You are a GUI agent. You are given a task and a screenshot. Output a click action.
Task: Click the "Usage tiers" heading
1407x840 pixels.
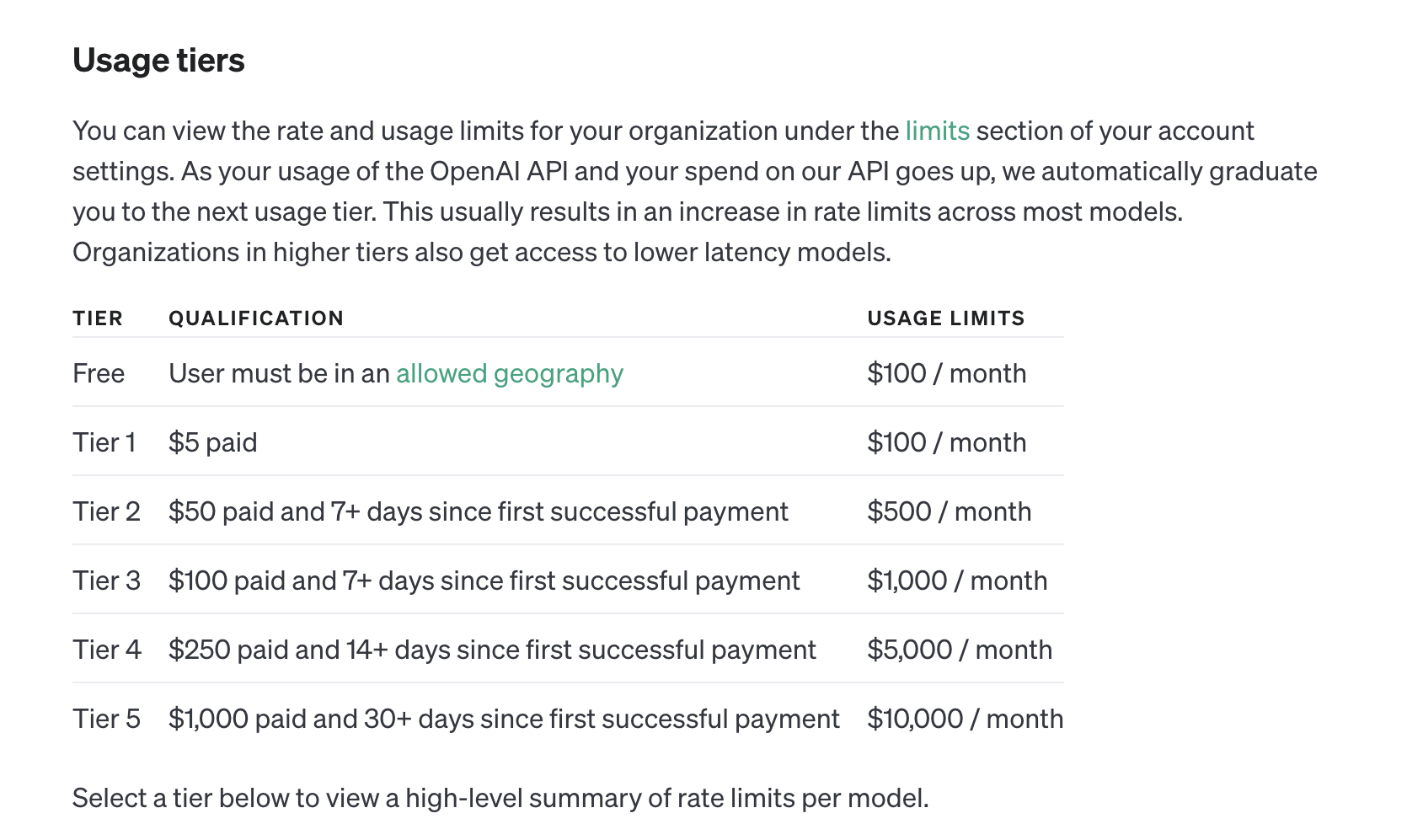click(158, 61)
